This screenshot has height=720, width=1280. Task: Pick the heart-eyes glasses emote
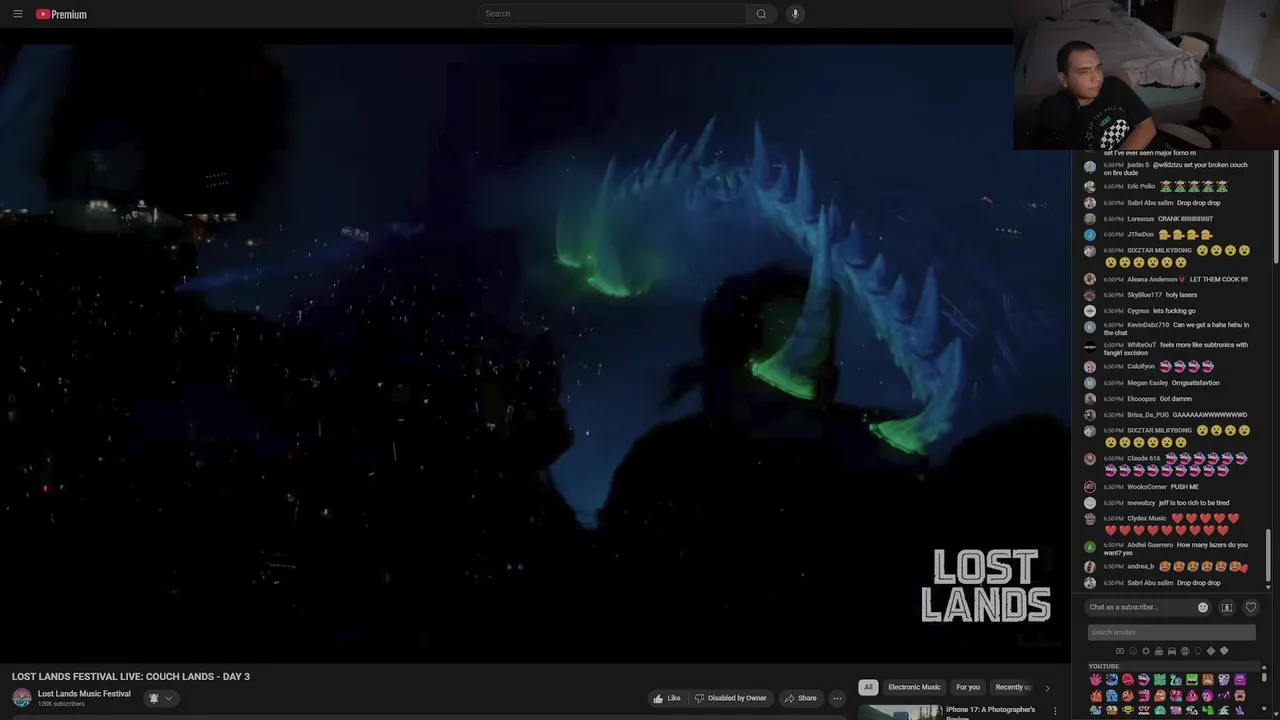1144,710
